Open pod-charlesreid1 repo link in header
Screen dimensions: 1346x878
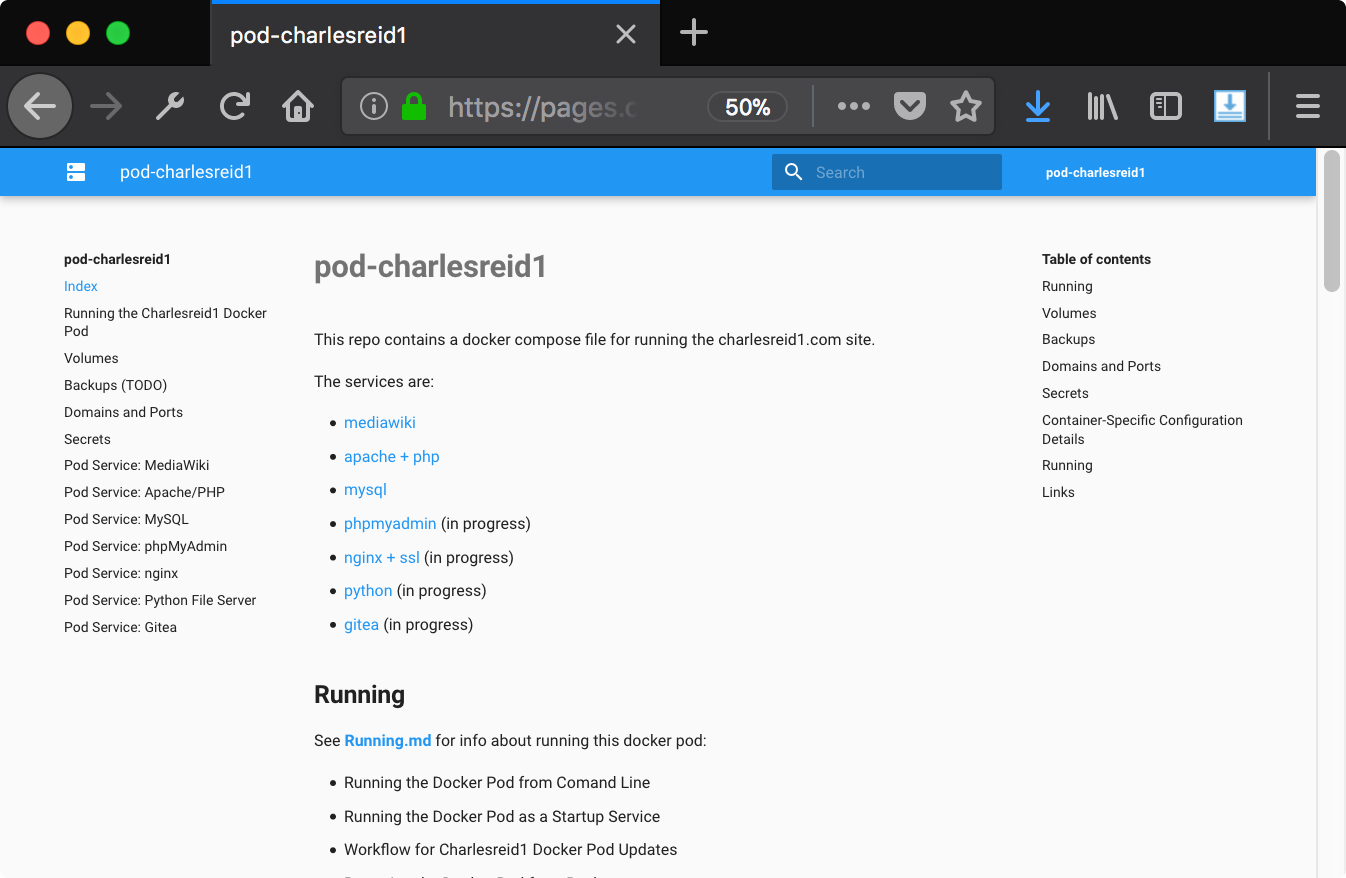point(1095,172)
